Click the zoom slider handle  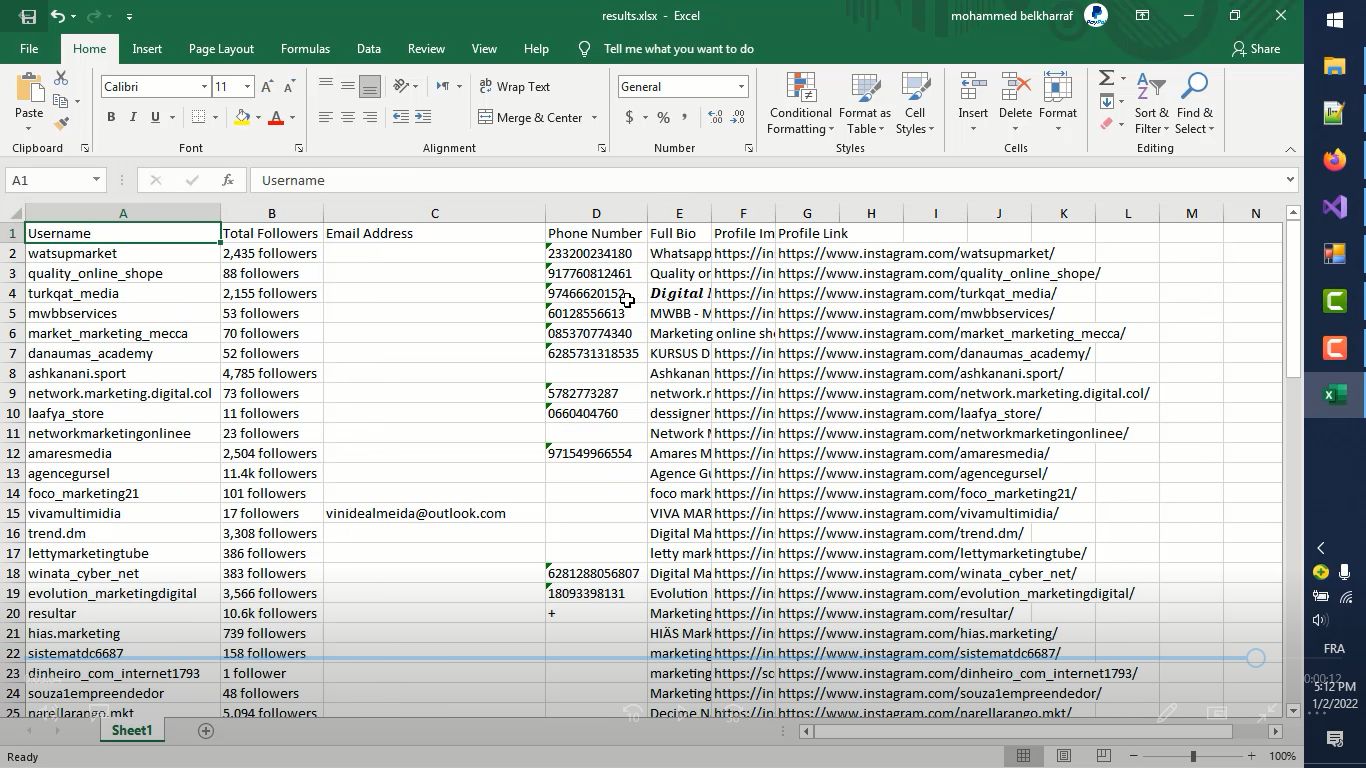pos(1192,757)
